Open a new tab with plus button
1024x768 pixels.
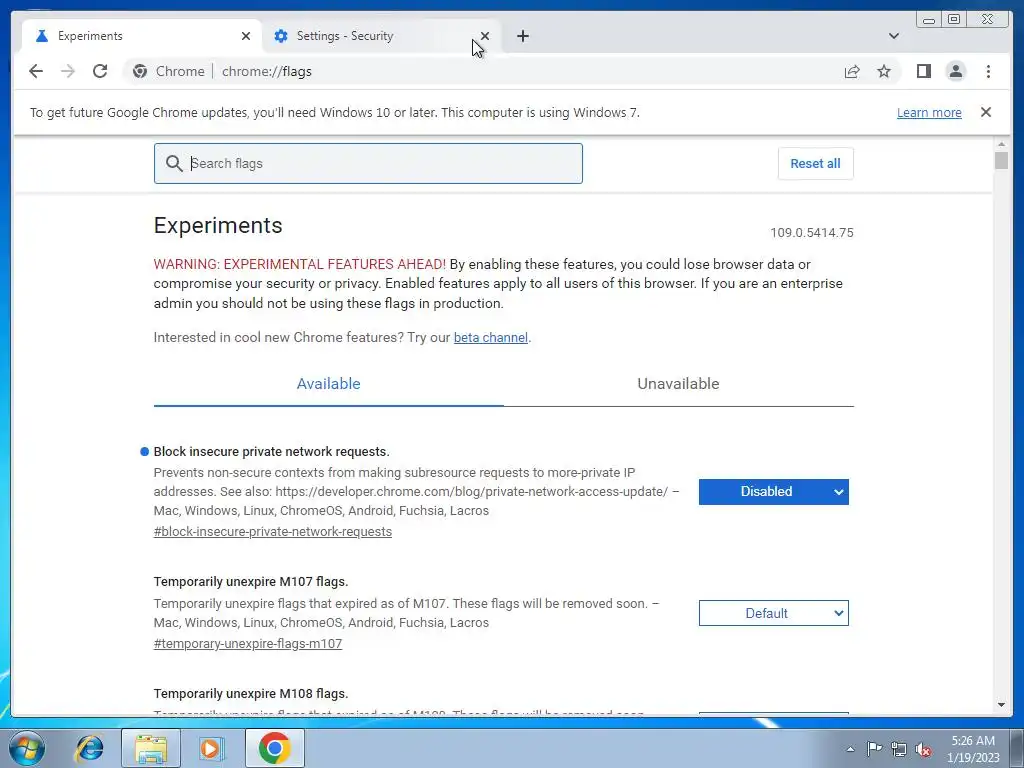pyautogui.click(x=522, y=36)
